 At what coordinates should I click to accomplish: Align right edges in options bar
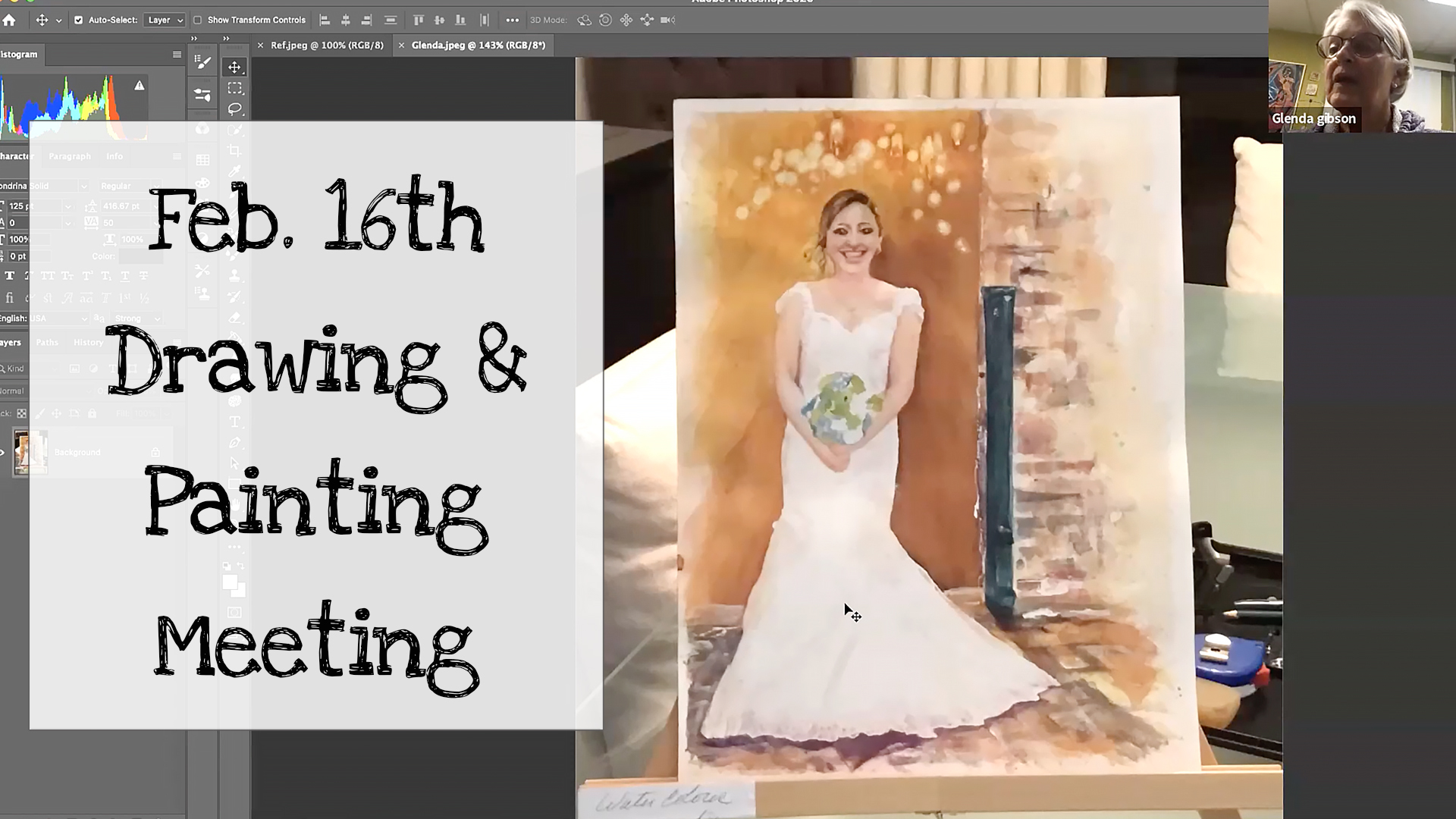pos(367,20)
